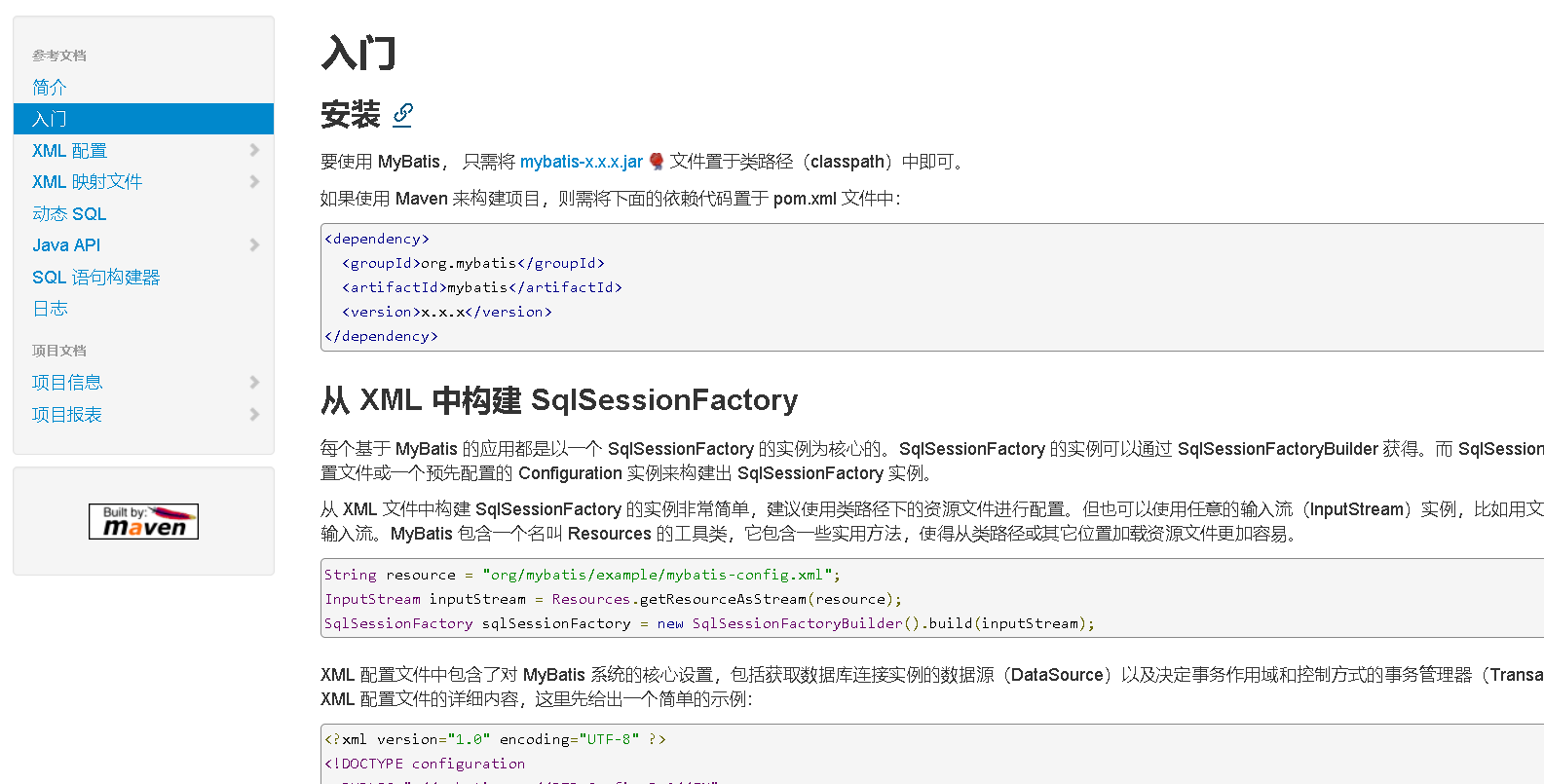Expand the Java API submenu chevron
1544x784 pixels.
tap(254, 245)
